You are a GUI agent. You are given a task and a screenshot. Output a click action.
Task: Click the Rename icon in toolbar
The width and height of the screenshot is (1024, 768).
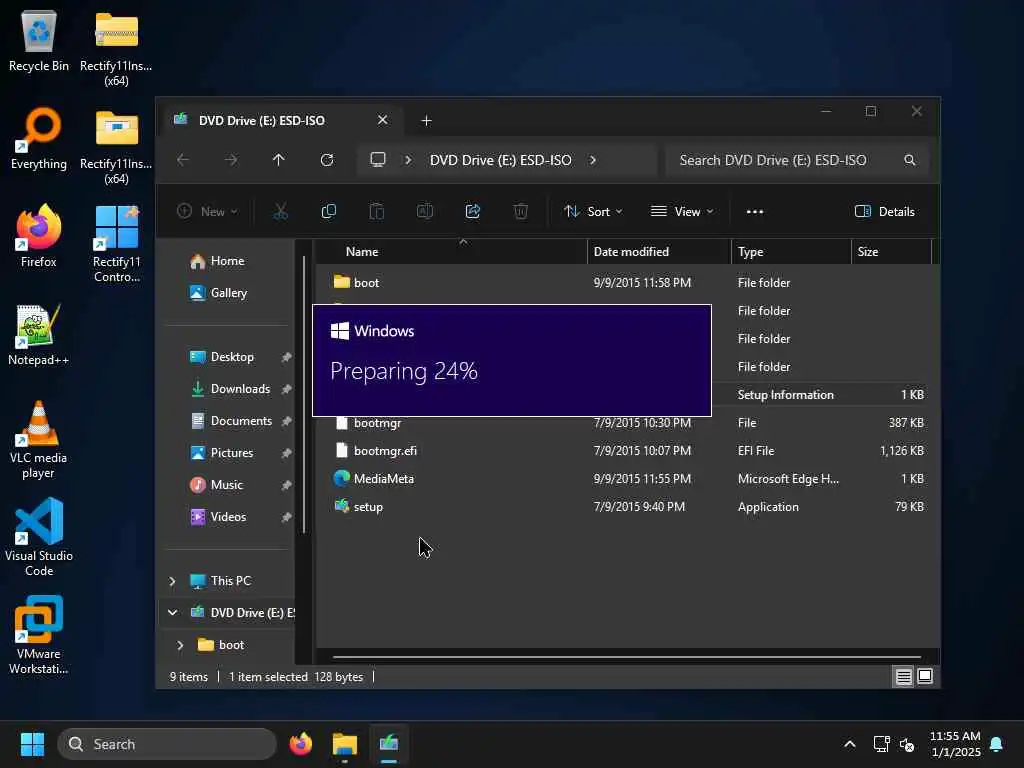(x=424, y=212)
